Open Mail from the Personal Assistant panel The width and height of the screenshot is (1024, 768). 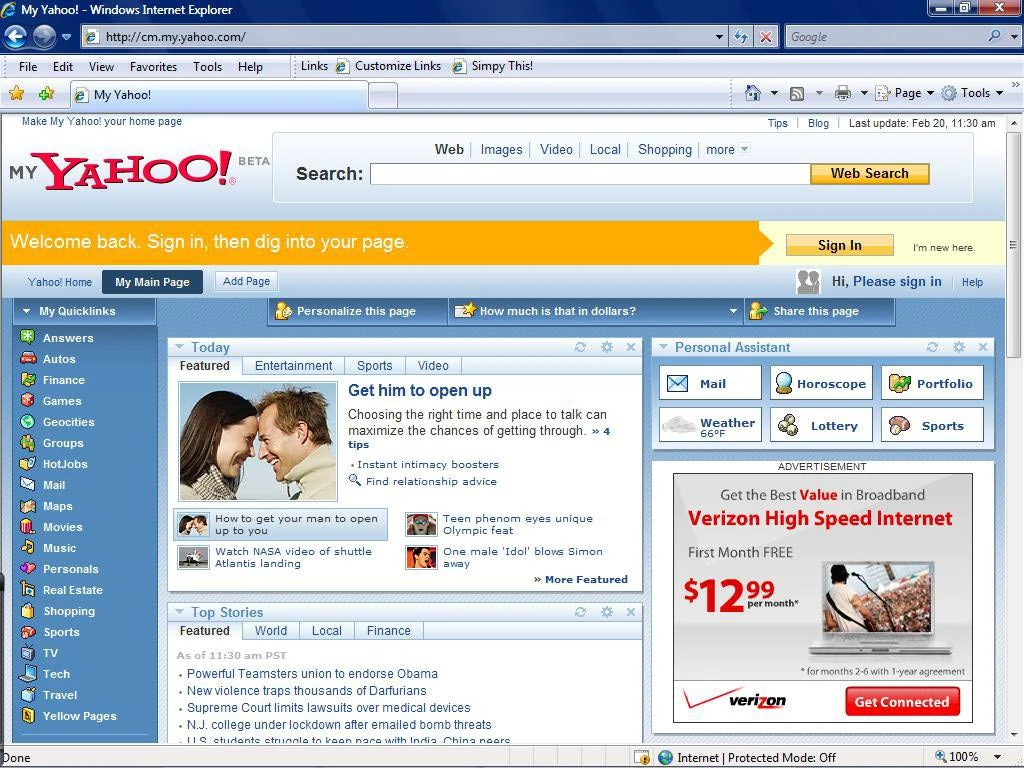[709, 382]
